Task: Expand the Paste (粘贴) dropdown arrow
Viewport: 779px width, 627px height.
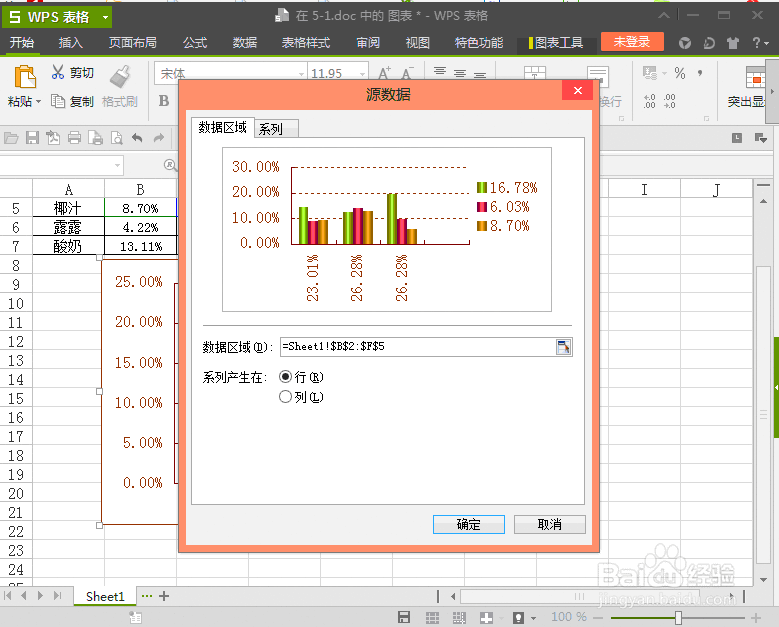Action: (x=38, y=102)
